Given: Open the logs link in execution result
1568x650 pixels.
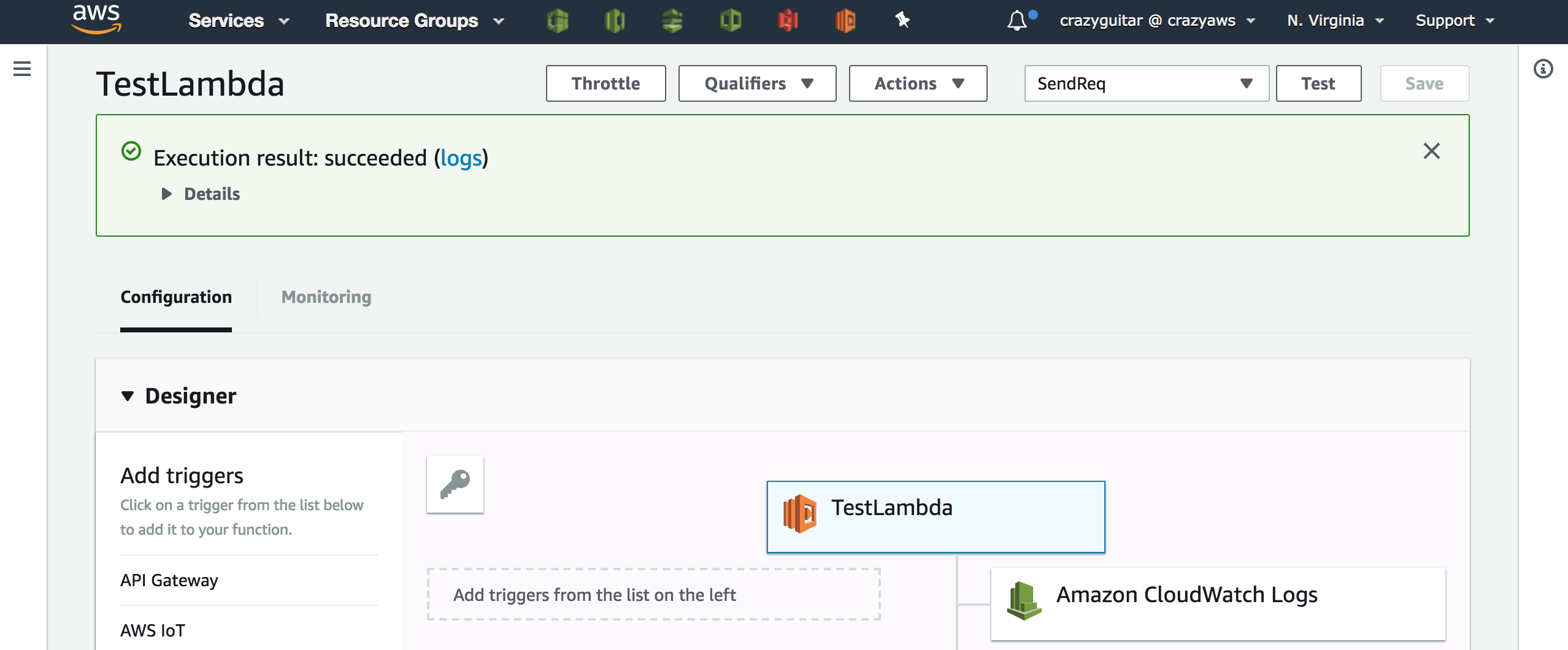Looking at the screenshot, I should [461, 158].
